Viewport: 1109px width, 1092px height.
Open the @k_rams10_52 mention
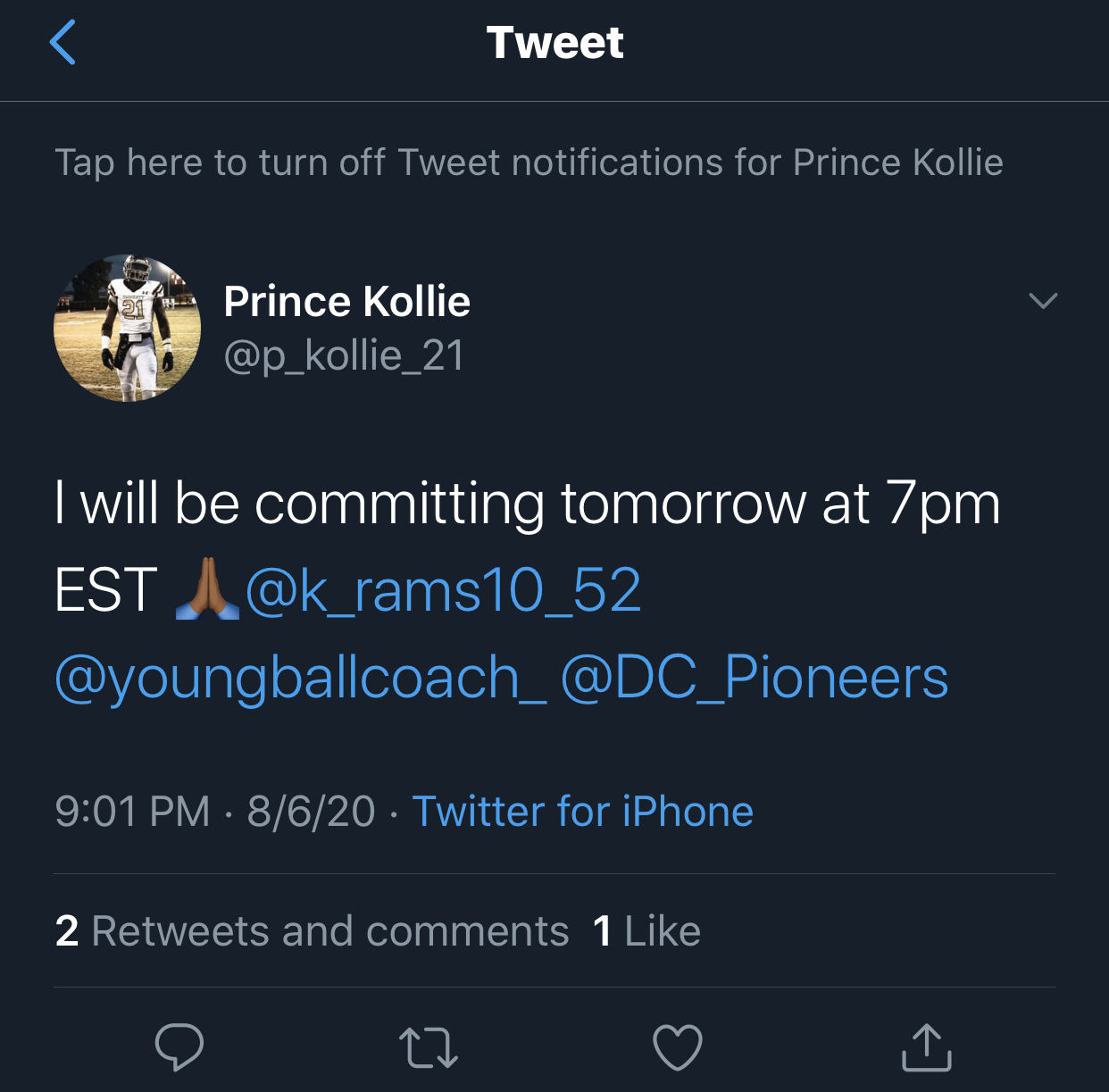coord(443,590)
